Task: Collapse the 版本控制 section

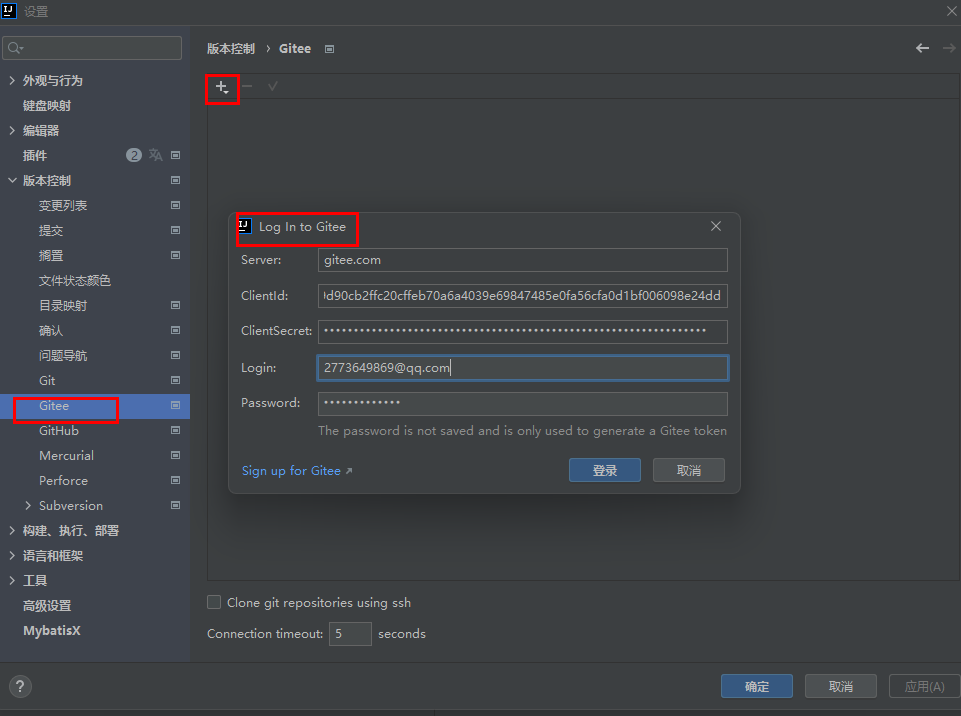Action: pyautogui.click(x=12, y=180)
